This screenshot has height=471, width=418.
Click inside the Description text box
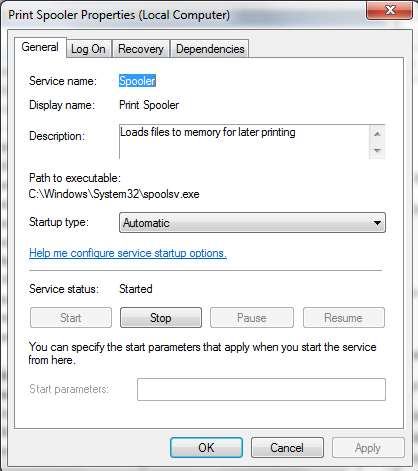(244, 142)
